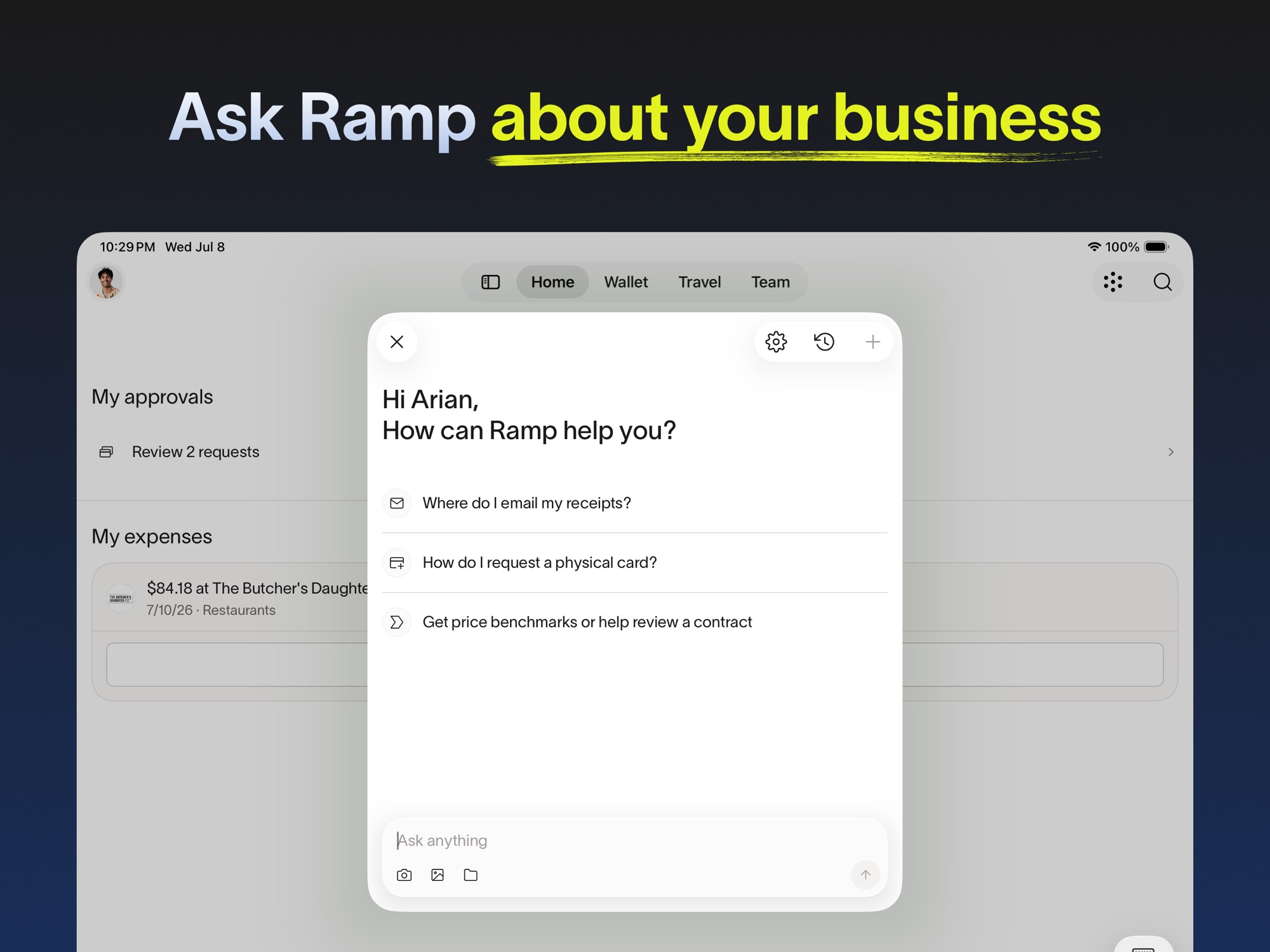
Task: Start a new chat with plus icon
Action: pos(873,341)
